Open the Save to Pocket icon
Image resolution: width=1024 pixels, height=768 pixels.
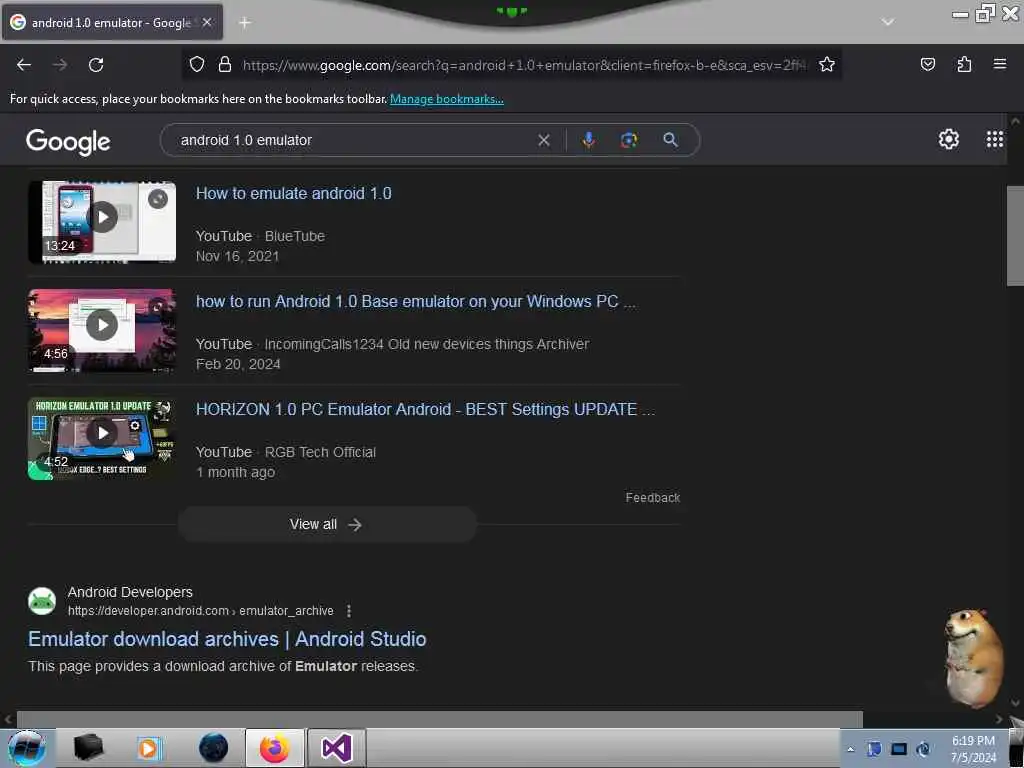pos(927,64)
